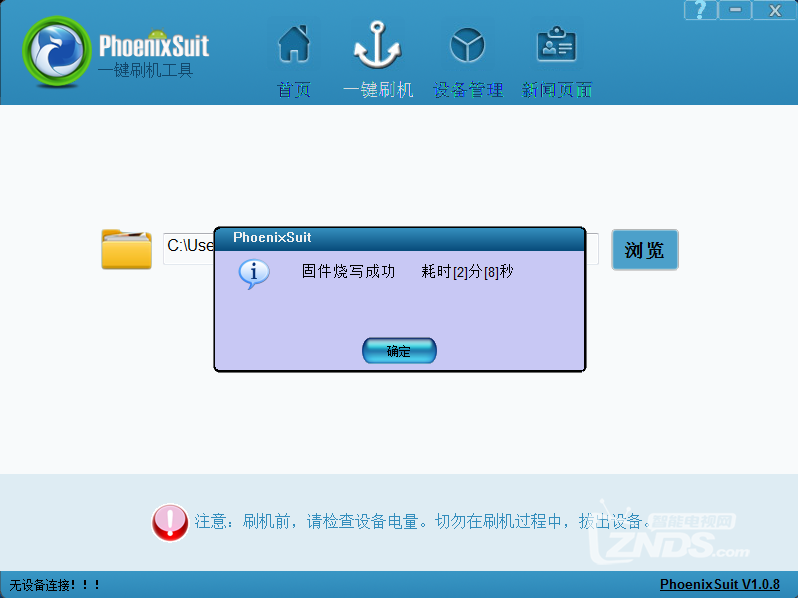Click the house-shaped Home icon
Screen dimensions: 798x598
click(293, 44)
